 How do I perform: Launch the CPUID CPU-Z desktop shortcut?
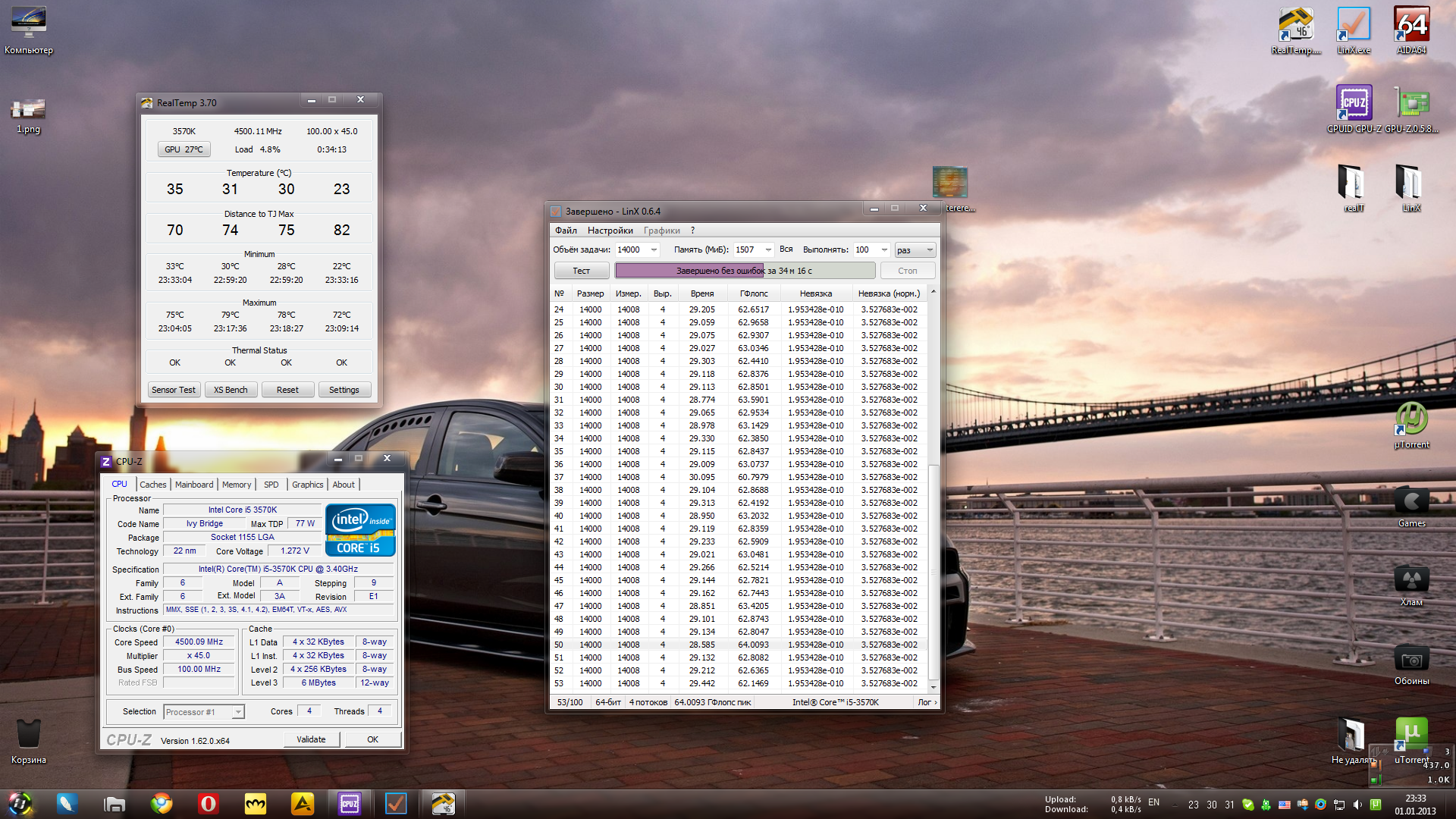coord(1354,109)
